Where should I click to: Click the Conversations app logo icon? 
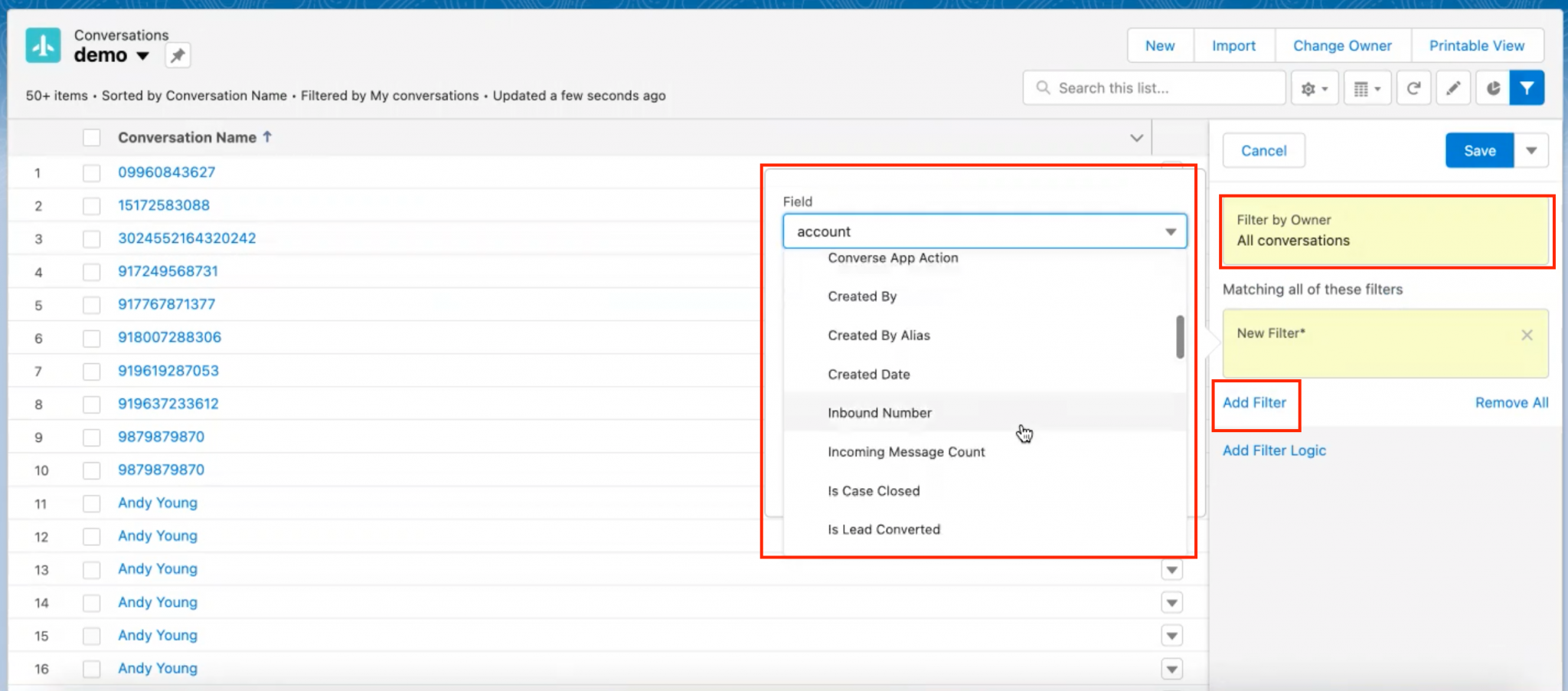42,44
